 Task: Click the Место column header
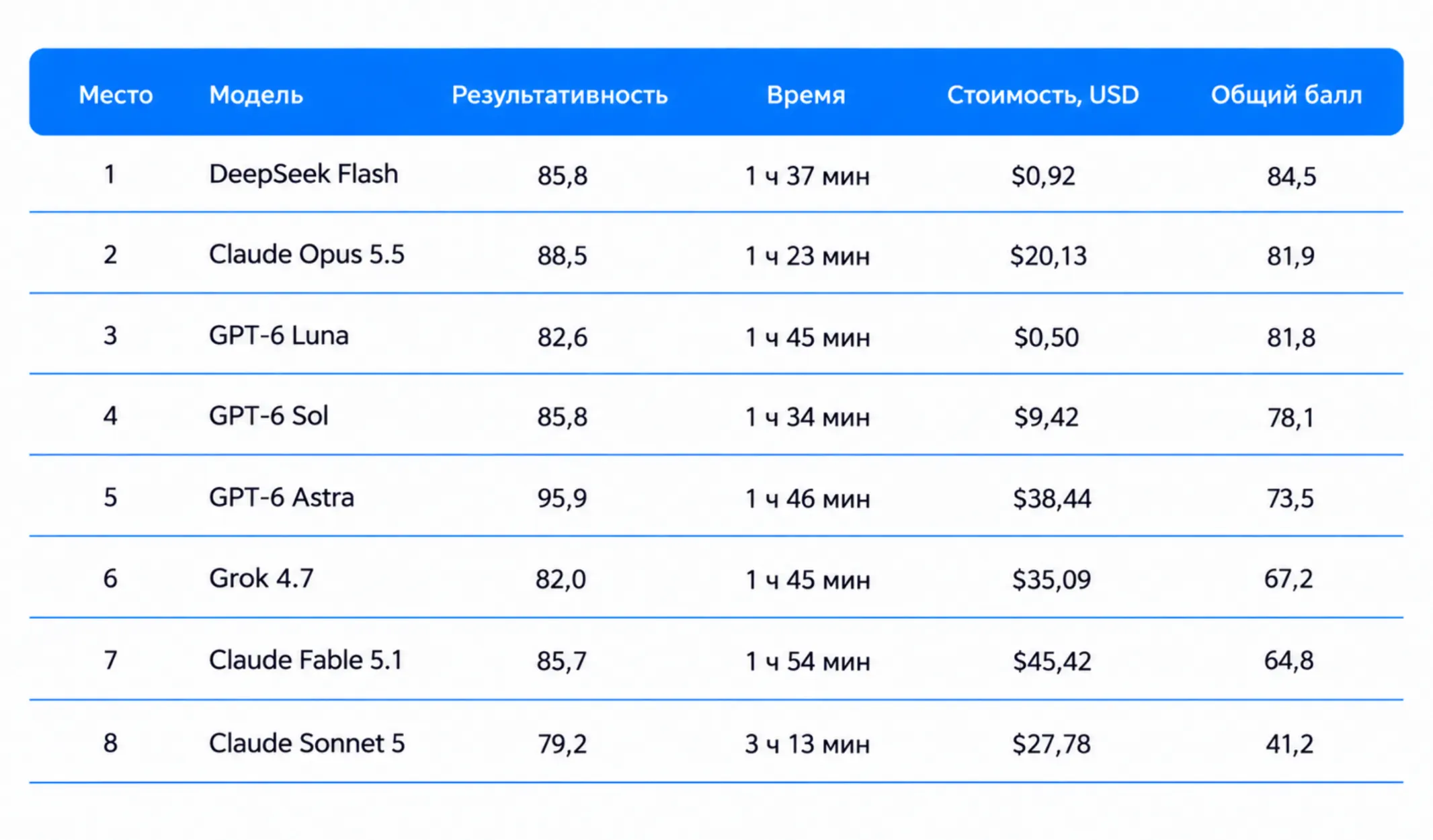tap(116, 95)
